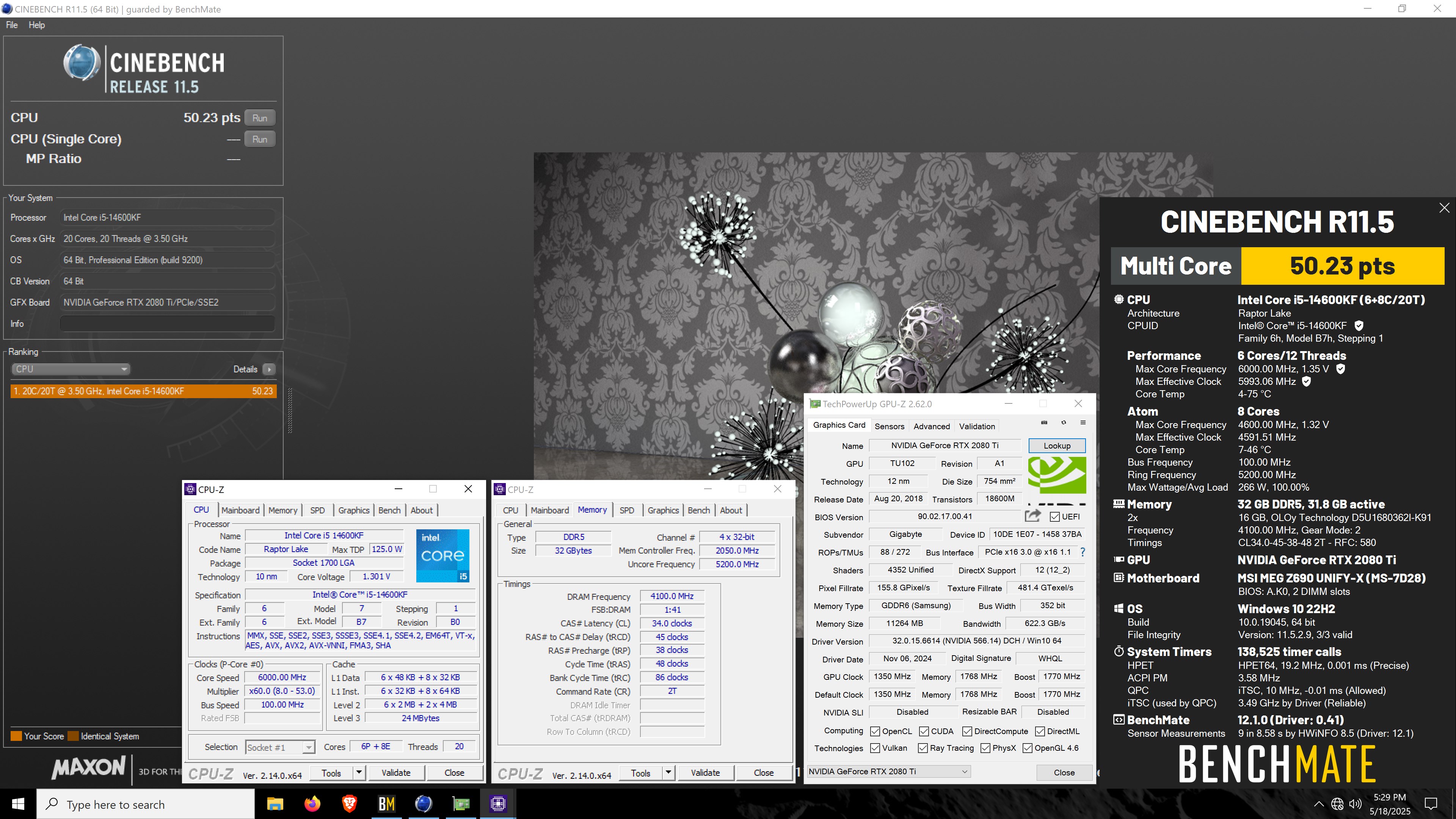This screenshot has width=1456, height=819.
Task: Click the Cinebench globe logo
Action: 82,62
